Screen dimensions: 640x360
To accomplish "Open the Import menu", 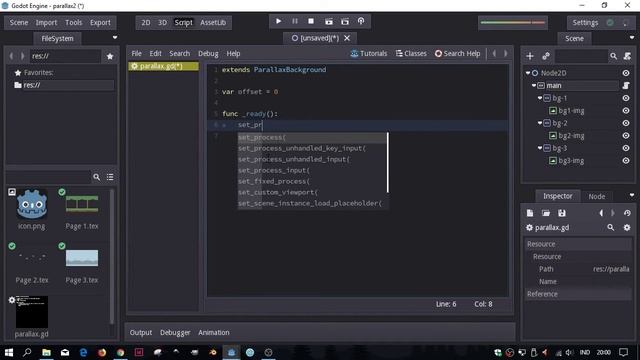I will click(x=46, y=22).
